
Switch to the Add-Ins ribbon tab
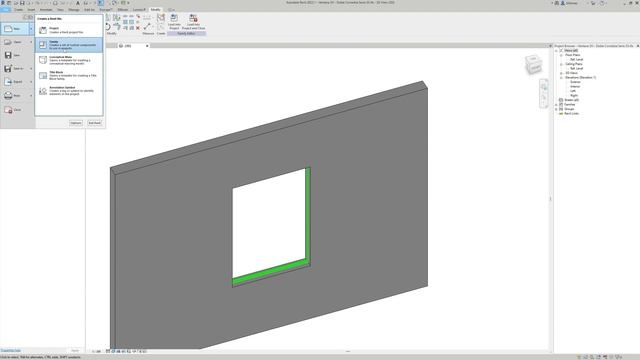[x=89, y=9]
